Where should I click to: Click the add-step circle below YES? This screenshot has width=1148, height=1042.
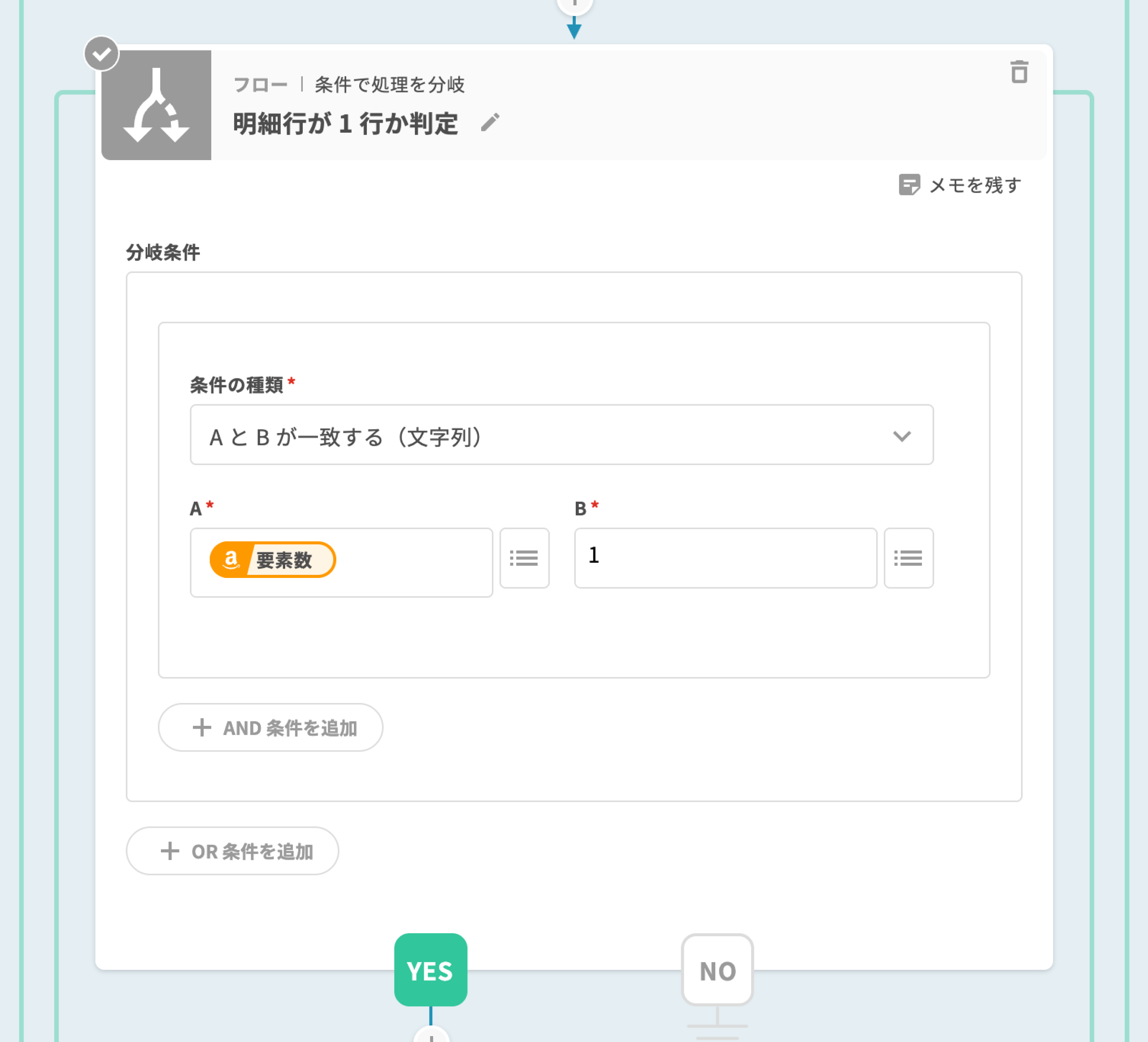(x=431, y=1036)
